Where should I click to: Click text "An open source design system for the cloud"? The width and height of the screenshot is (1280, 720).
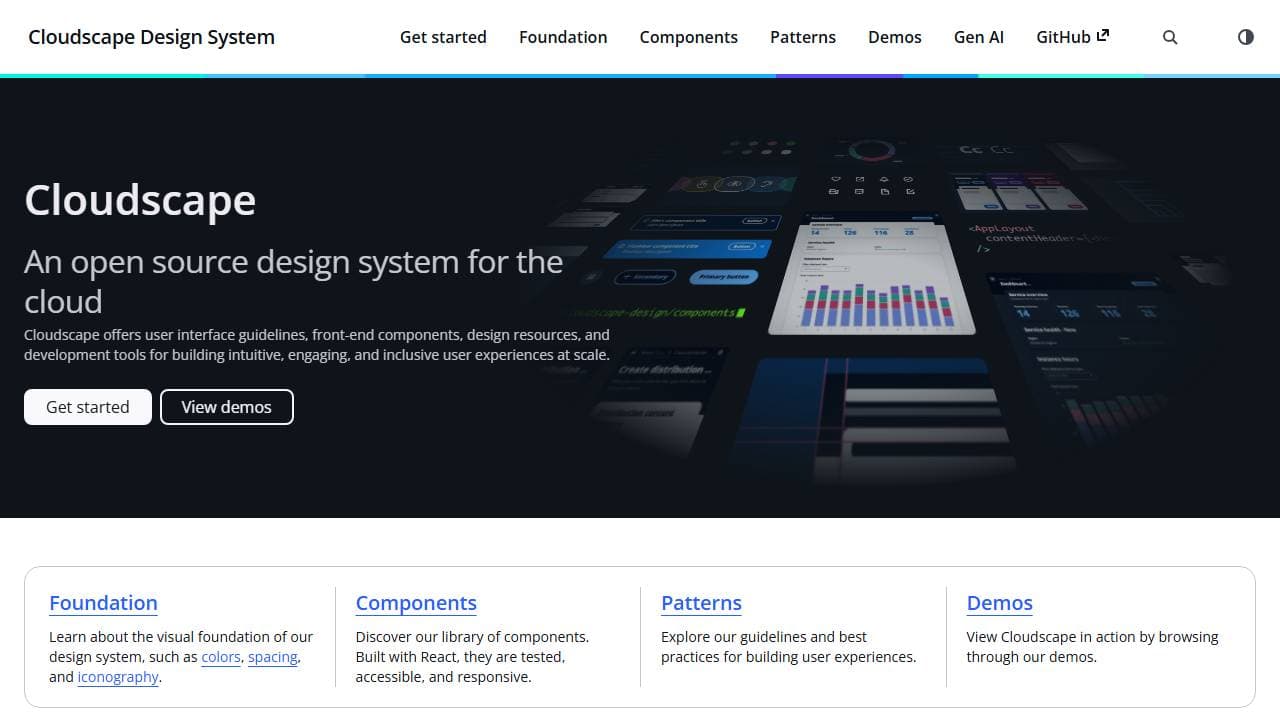click(x=294, y=281)
